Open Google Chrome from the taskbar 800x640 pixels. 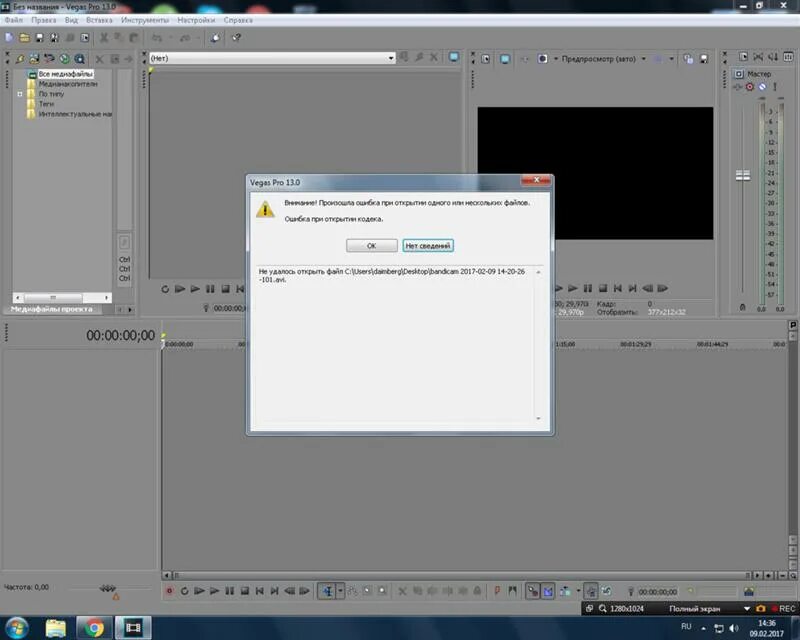click(94, 627)
